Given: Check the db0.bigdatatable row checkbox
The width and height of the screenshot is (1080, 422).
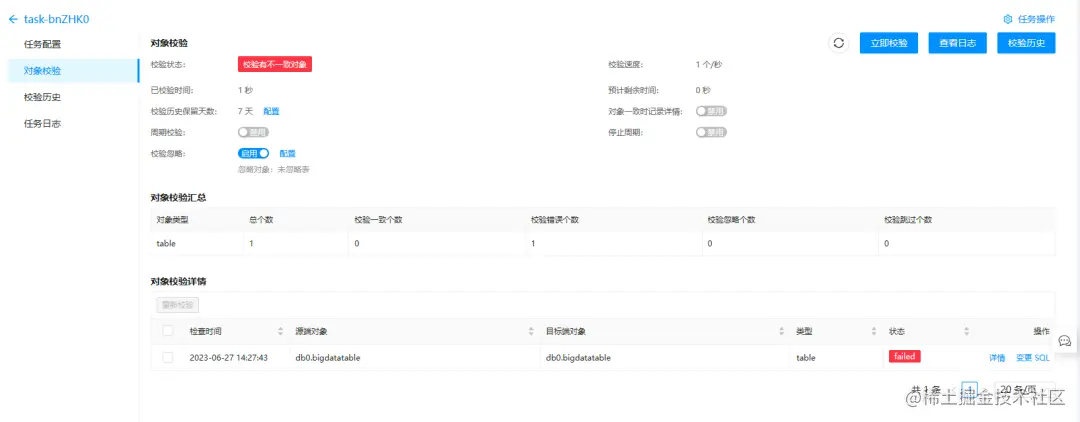Looking at the screenshot, I should click(x=168, y=357).
